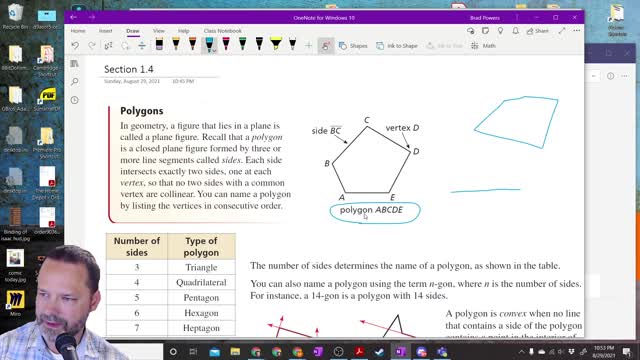The image size is (640, 360).
Task: Click the polygon ABCDE label
Action: [371, 210]
